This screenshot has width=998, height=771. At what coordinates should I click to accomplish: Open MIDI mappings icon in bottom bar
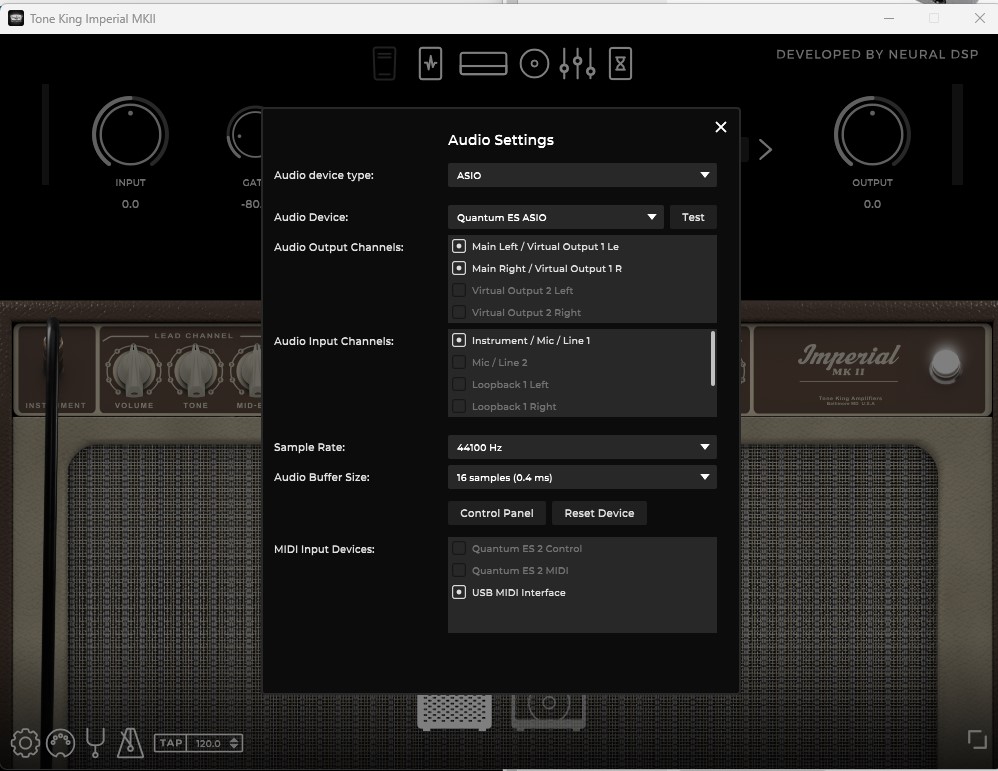(x=60, y=743)
